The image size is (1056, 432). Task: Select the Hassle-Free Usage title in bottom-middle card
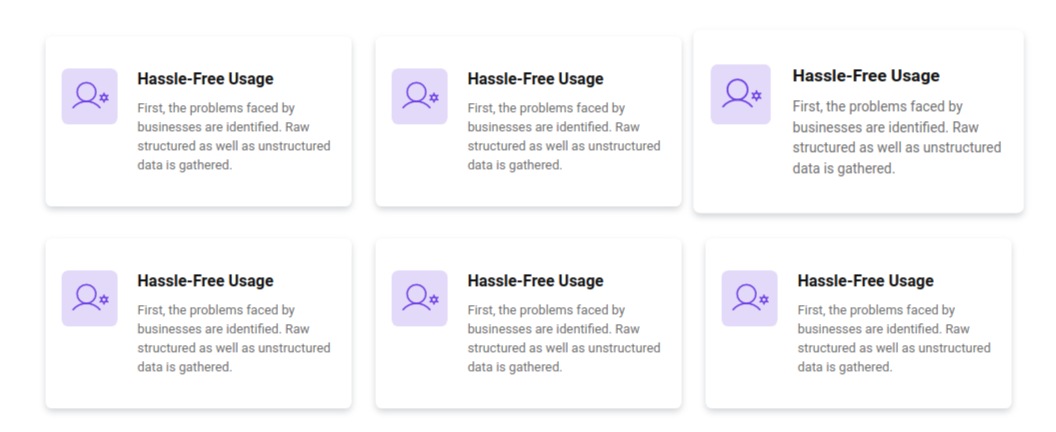(x=535, y=281)
